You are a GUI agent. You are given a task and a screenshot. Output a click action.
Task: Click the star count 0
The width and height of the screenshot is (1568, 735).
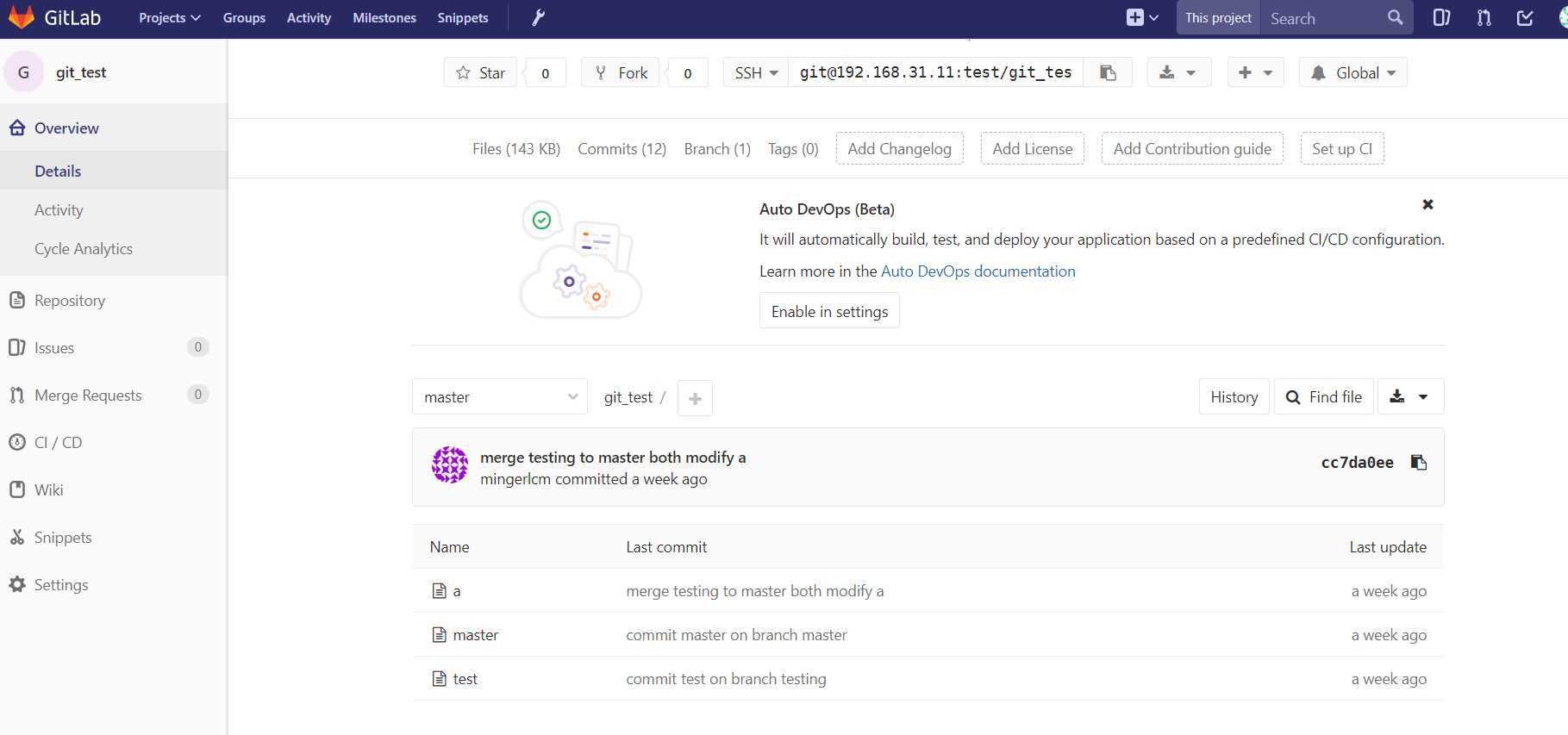(545, 73)
